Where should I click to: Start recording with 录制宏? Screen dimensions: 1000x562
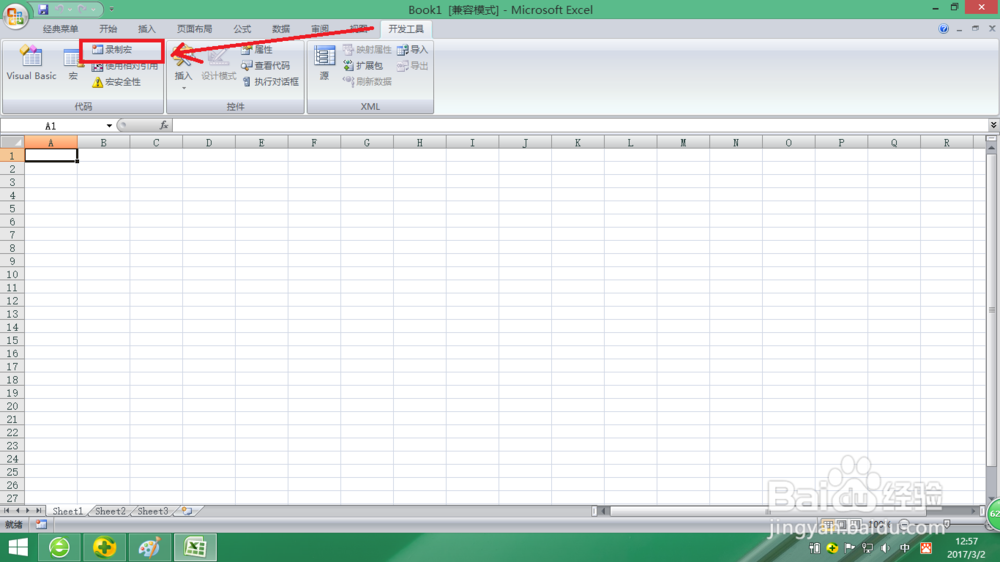(x=112, y=50)
